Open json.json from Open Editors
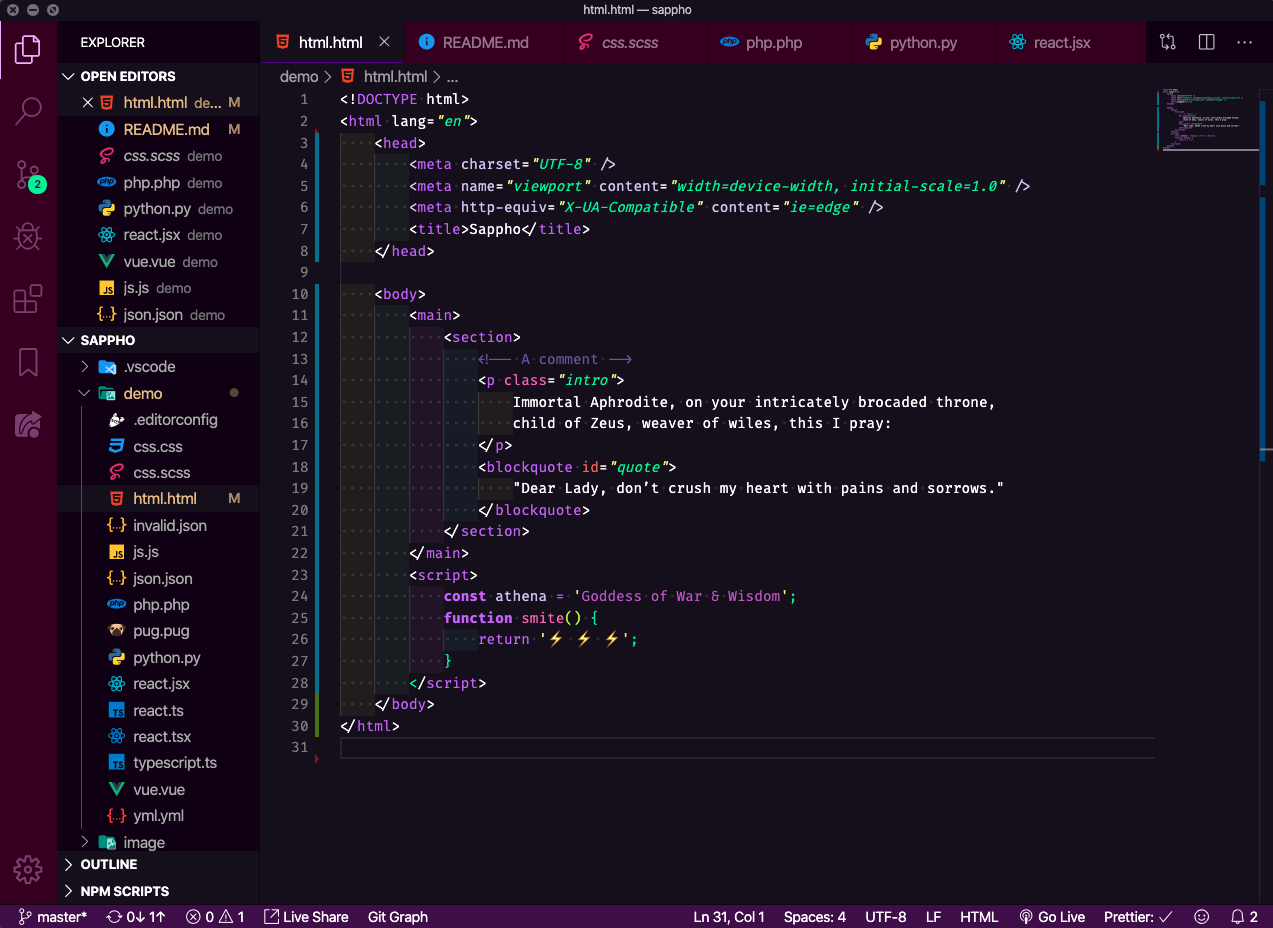Image resolution: width=1273 pixels, height=928 pixels. pyautogui.click(x=158, y=314)
